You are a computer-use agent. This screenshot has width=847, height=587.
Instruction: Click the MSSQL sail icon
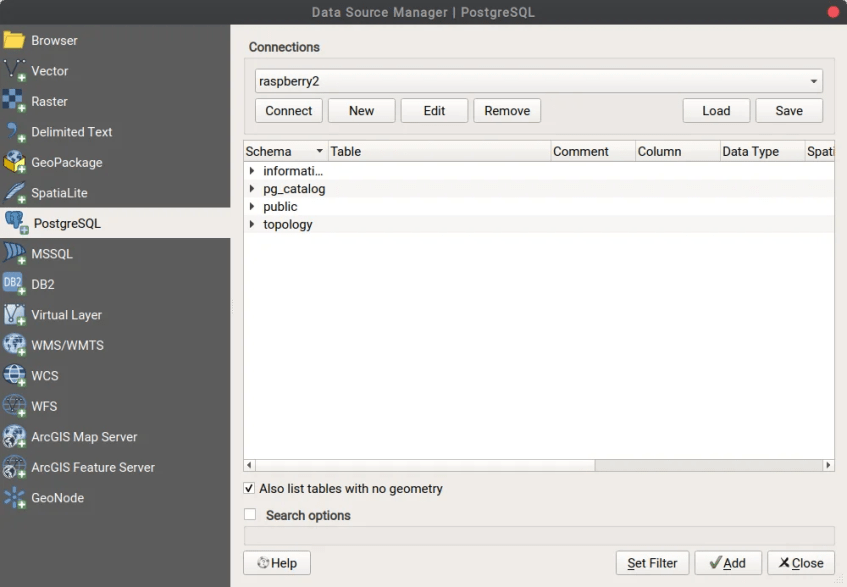coord(15,254)
